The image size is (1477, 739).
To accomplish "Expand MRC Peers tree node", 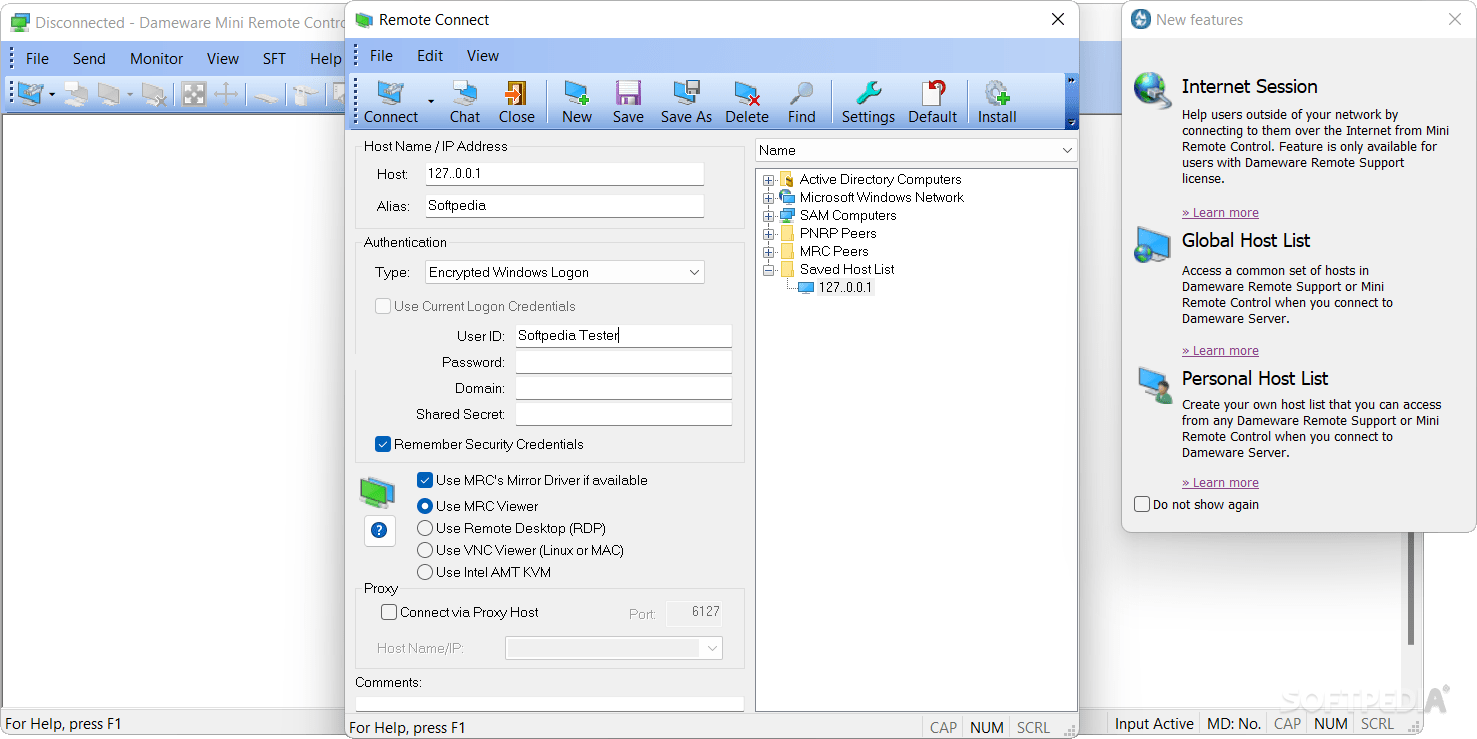I will [769, 252].
